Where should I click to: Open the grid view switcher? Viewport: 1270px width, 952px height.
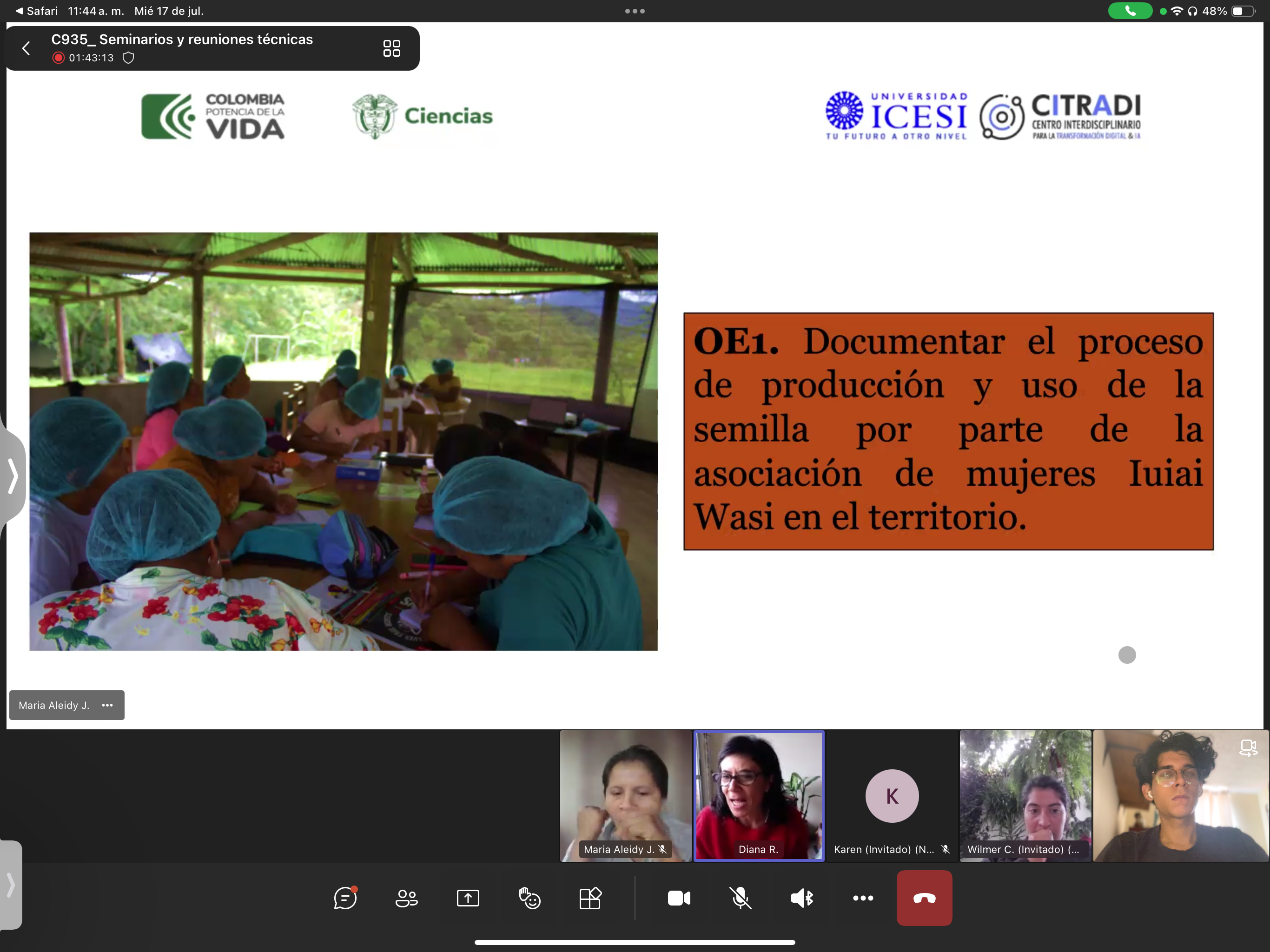pyautogui.click(x=391, y=48)
